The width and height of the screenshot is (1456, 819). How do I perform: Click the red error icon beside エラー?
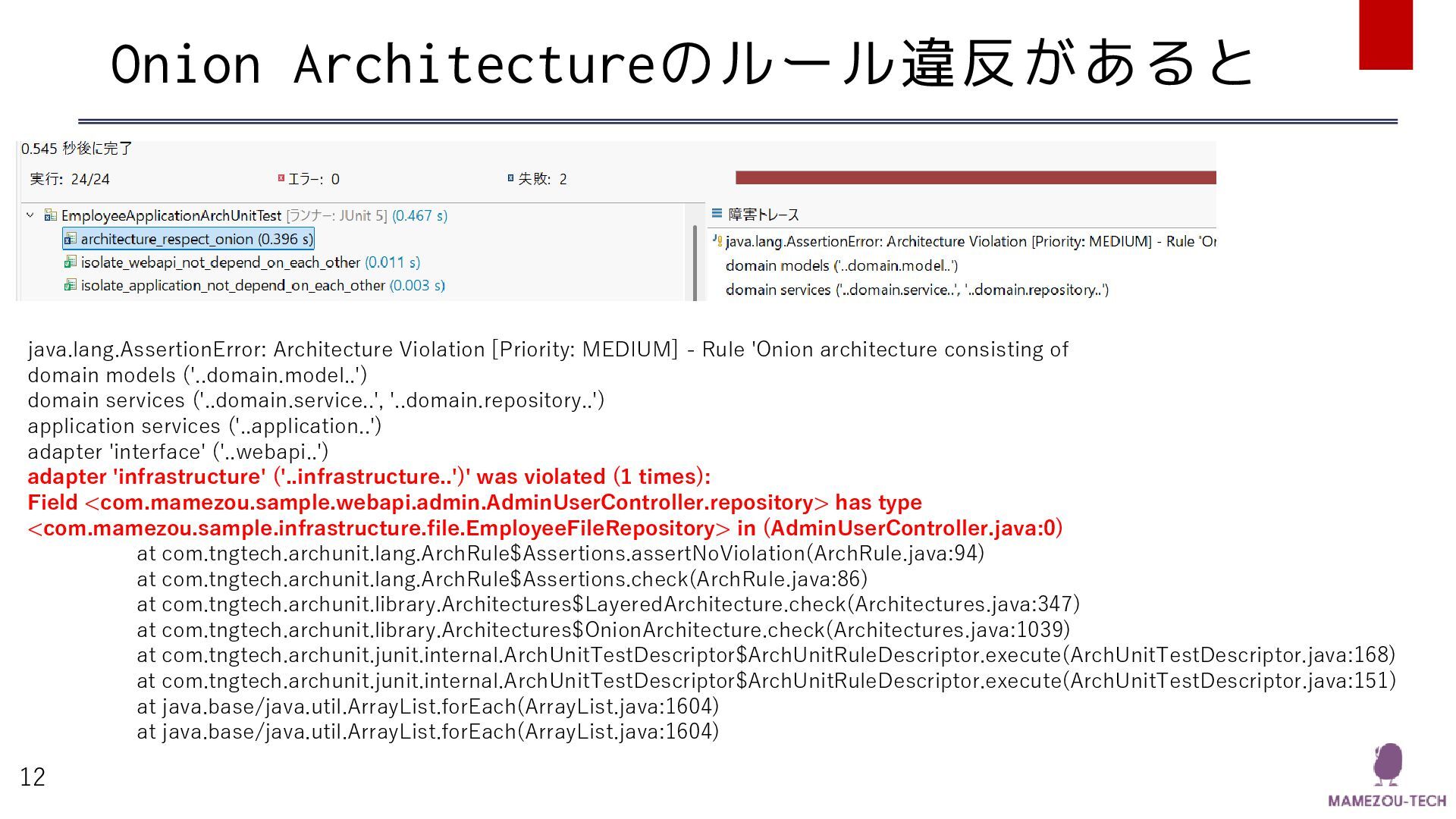[x=281, y=178]
